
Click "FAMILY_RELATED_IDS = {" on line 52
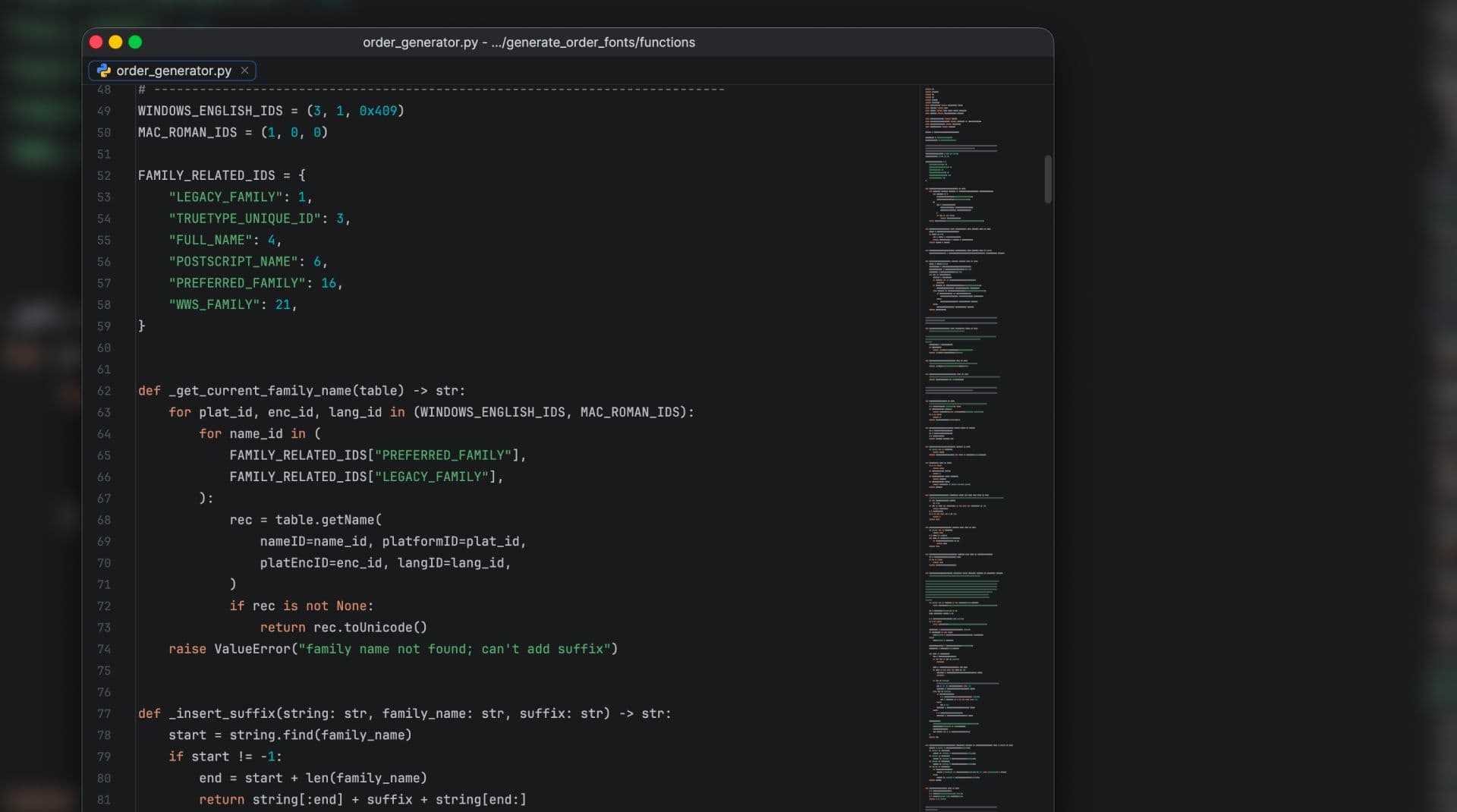(x=222, y=175)
